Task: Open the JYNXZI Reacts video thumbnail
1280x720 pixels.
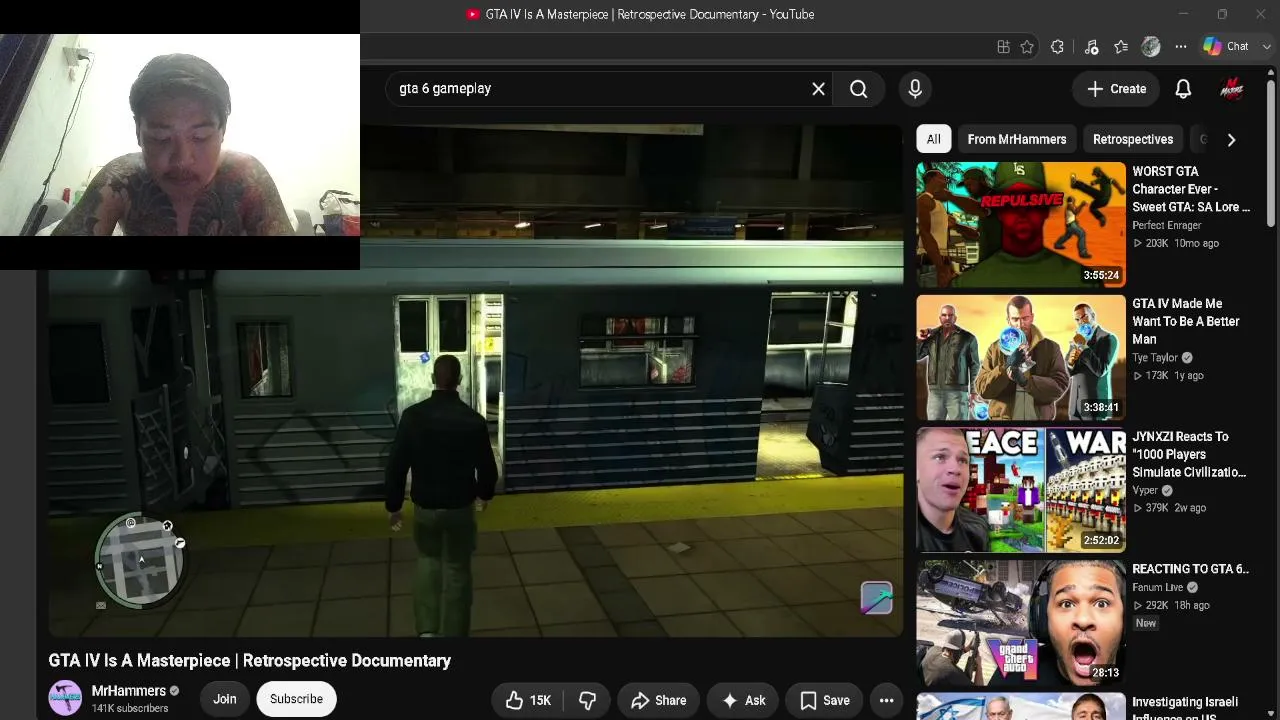Action: (1021, 490)
